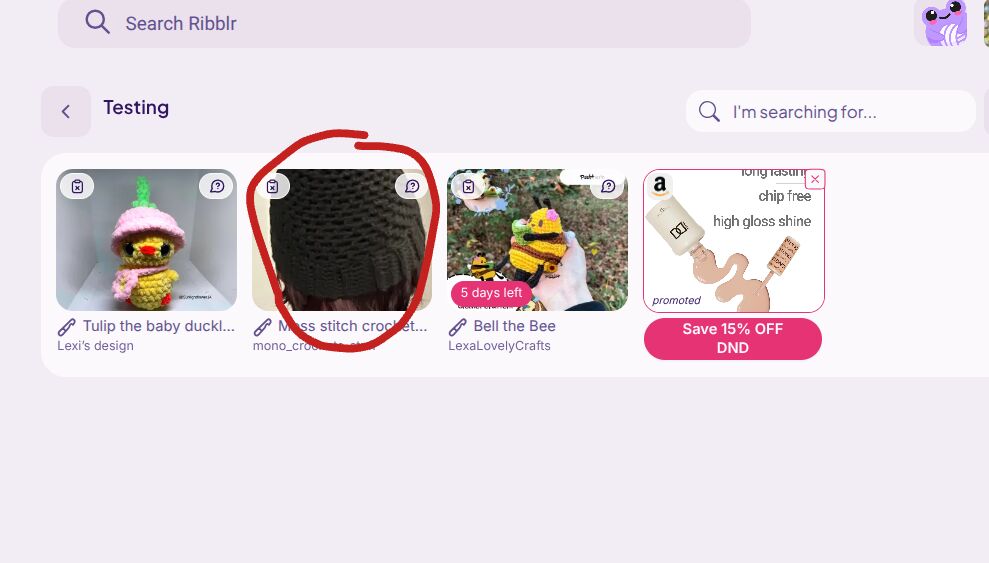This screenshot has height=563, width=989.
Task: Focus the Search Ribblr input field
Action: click(x=404, y=23)
